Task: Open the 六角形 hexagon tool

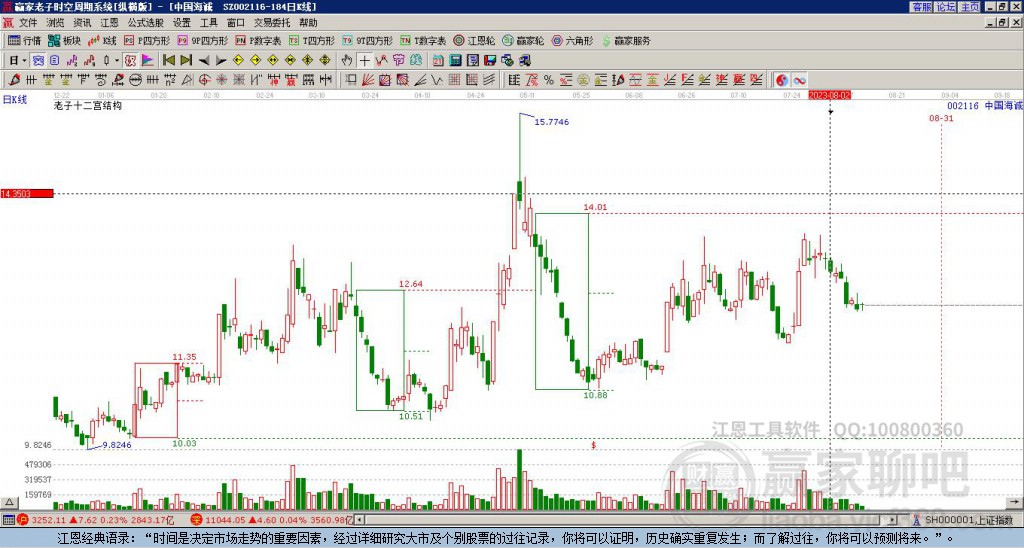Action: 572,40
